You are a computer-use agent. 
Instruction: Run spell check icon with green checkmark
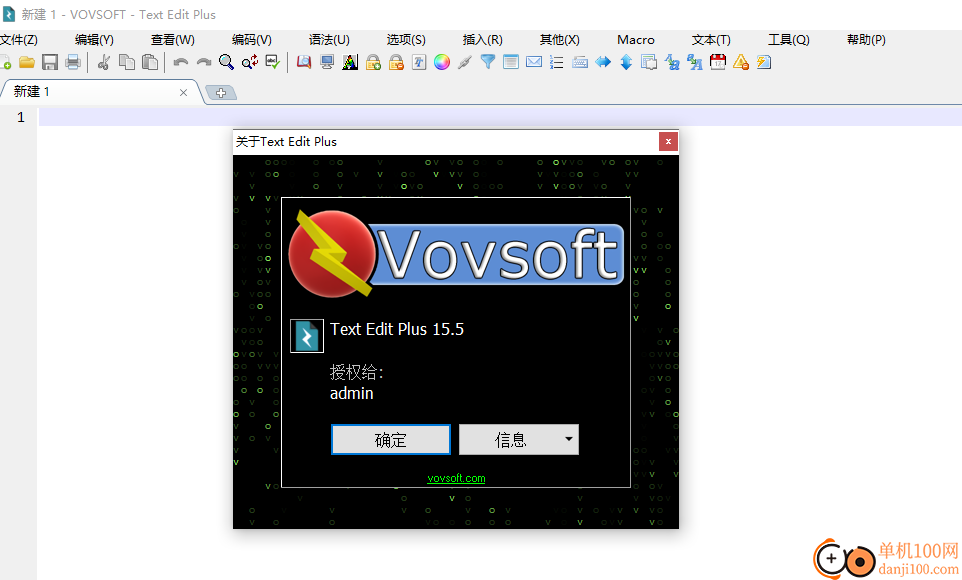pos(272,63)
